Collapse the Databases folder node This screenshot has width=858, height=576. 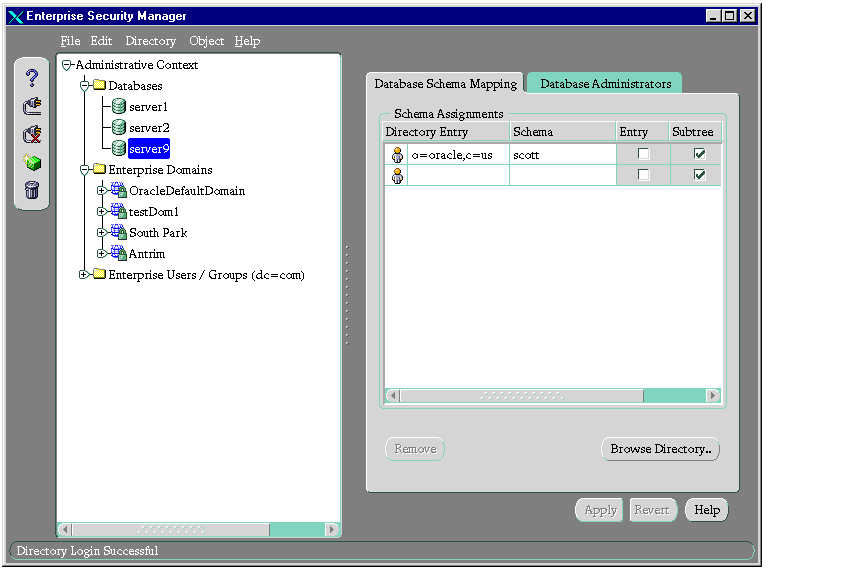tap(84, 86)
